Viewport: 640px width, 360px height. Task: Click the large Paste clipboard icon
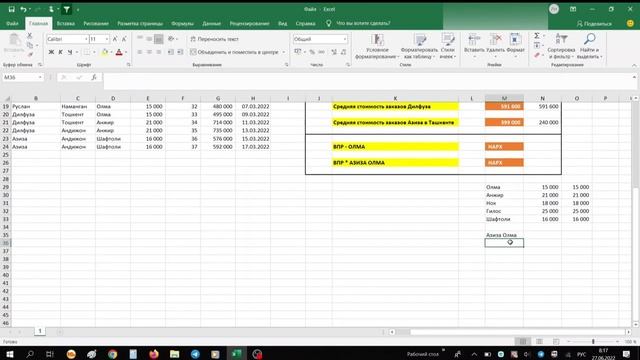14,40
